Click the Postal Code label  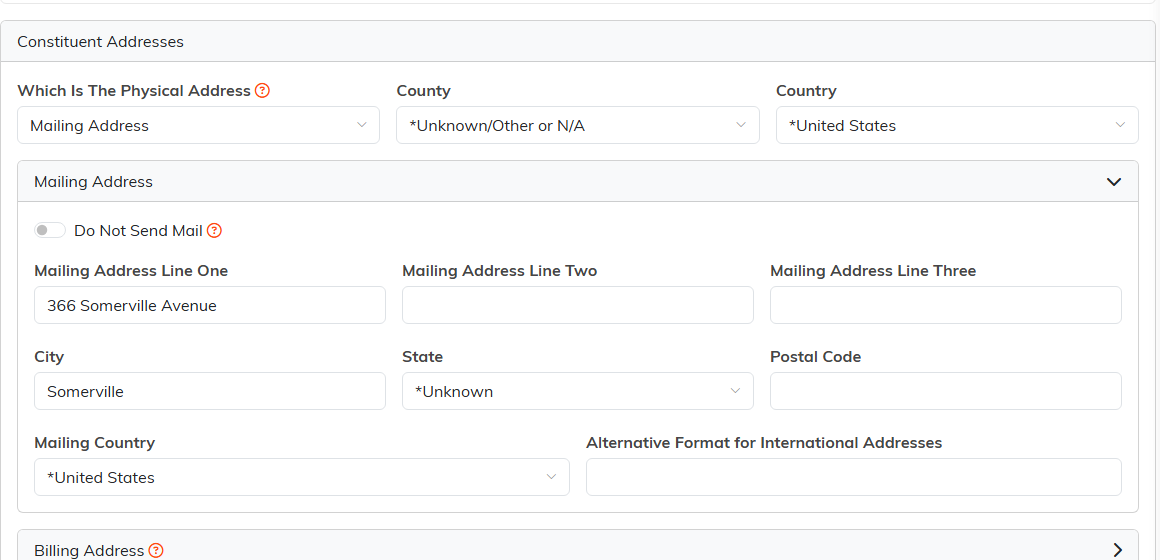click(x=815, y=357)
